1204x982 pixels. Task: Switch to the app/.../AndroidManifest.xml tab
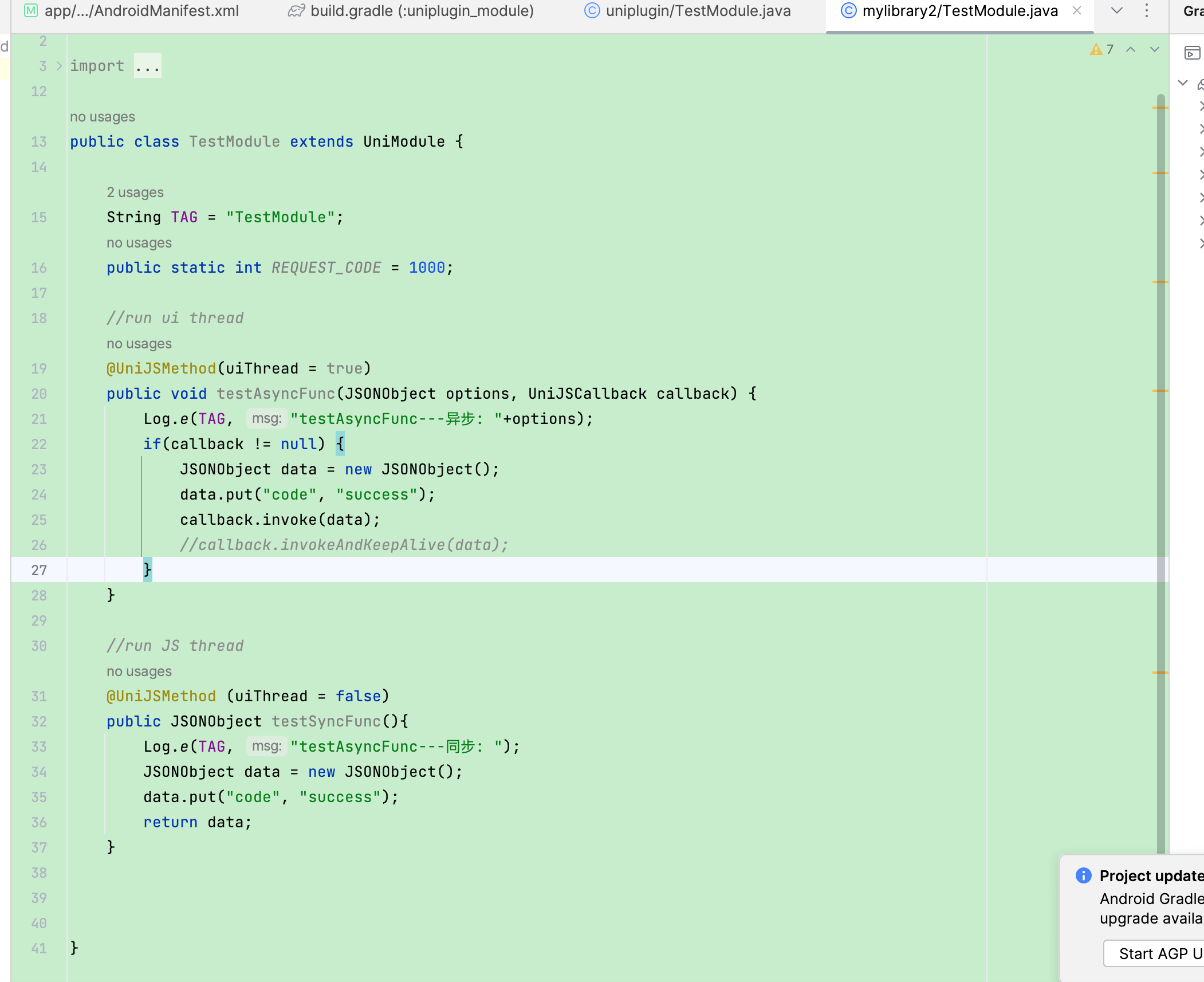(141, 11)
